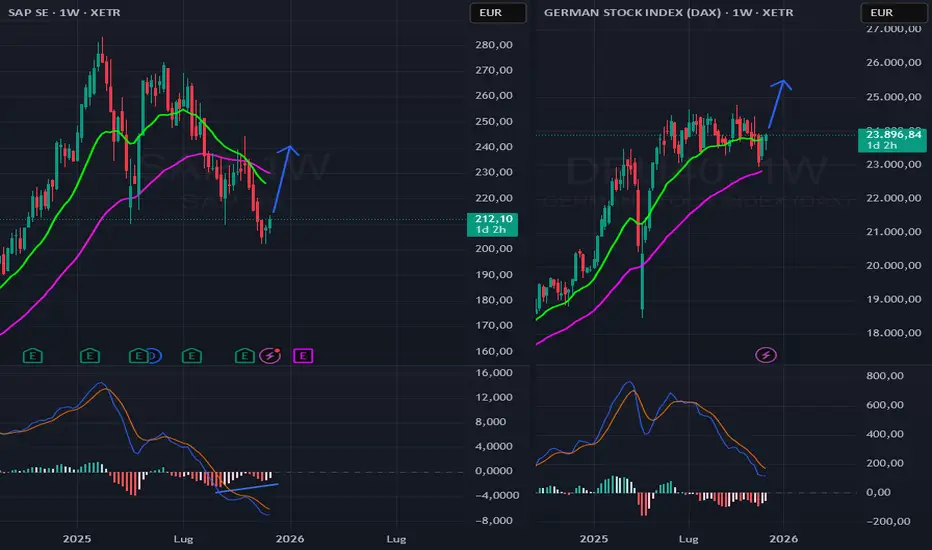
Task: Click the 212,10 current price label
Action: click(x=493, y=224)
